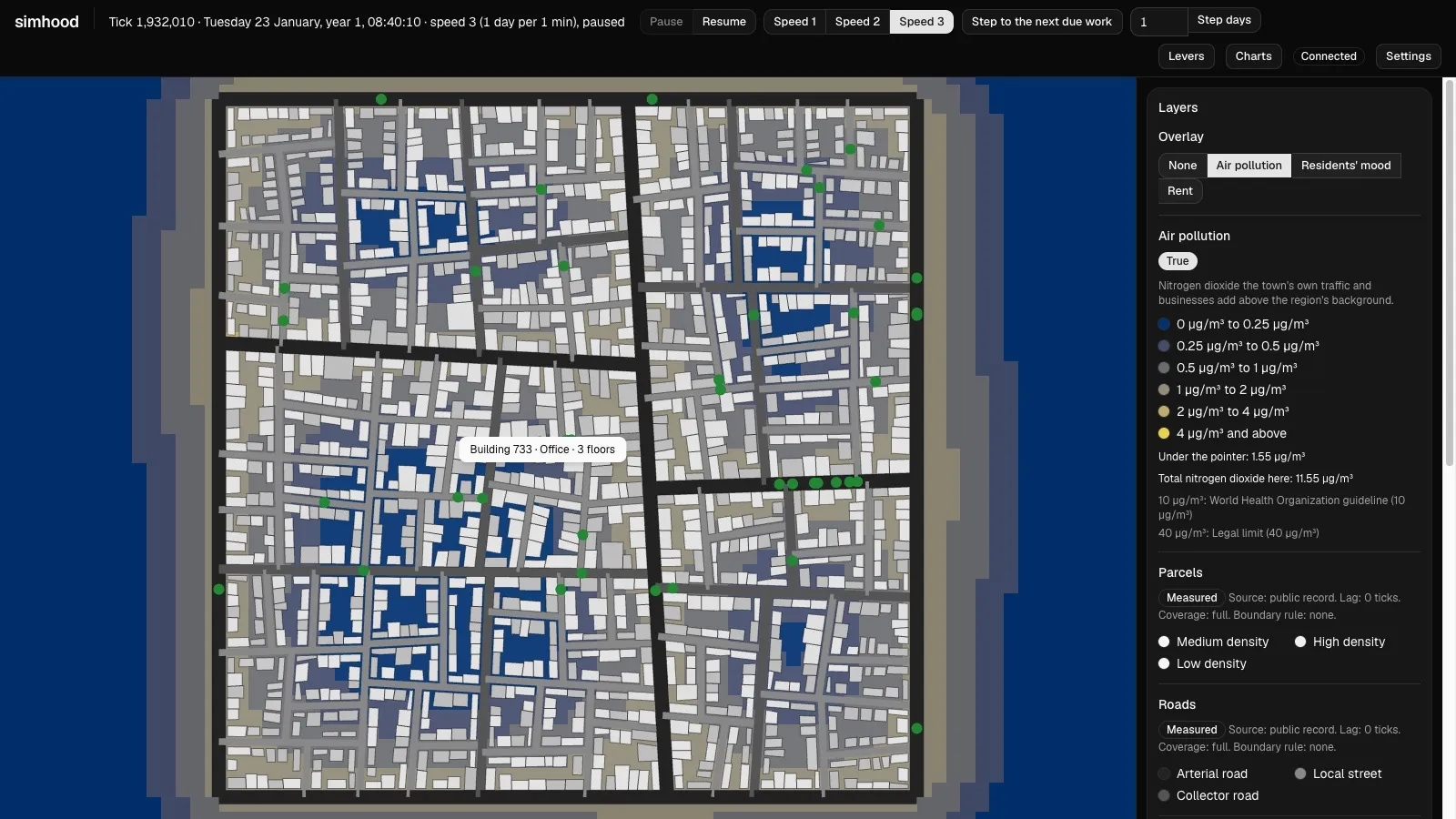Set simulation to Speed 2
The image size is (1456, 819).
coord(857,22)
